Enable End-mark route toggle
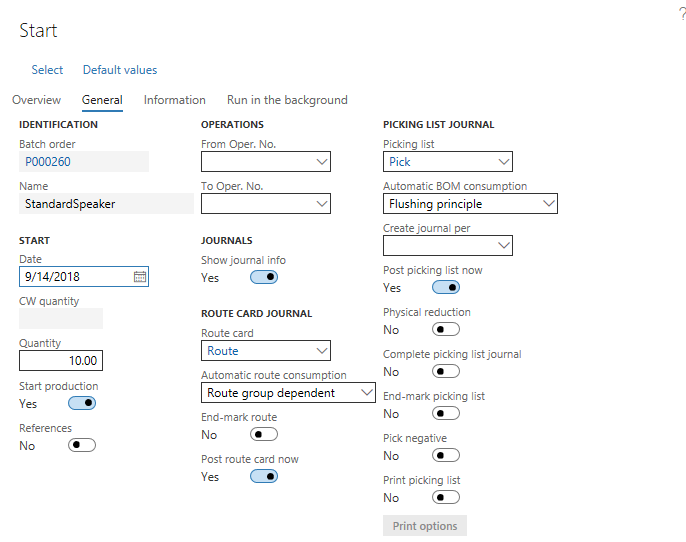Viewport: 686px width, 542px height. [264, 434]
